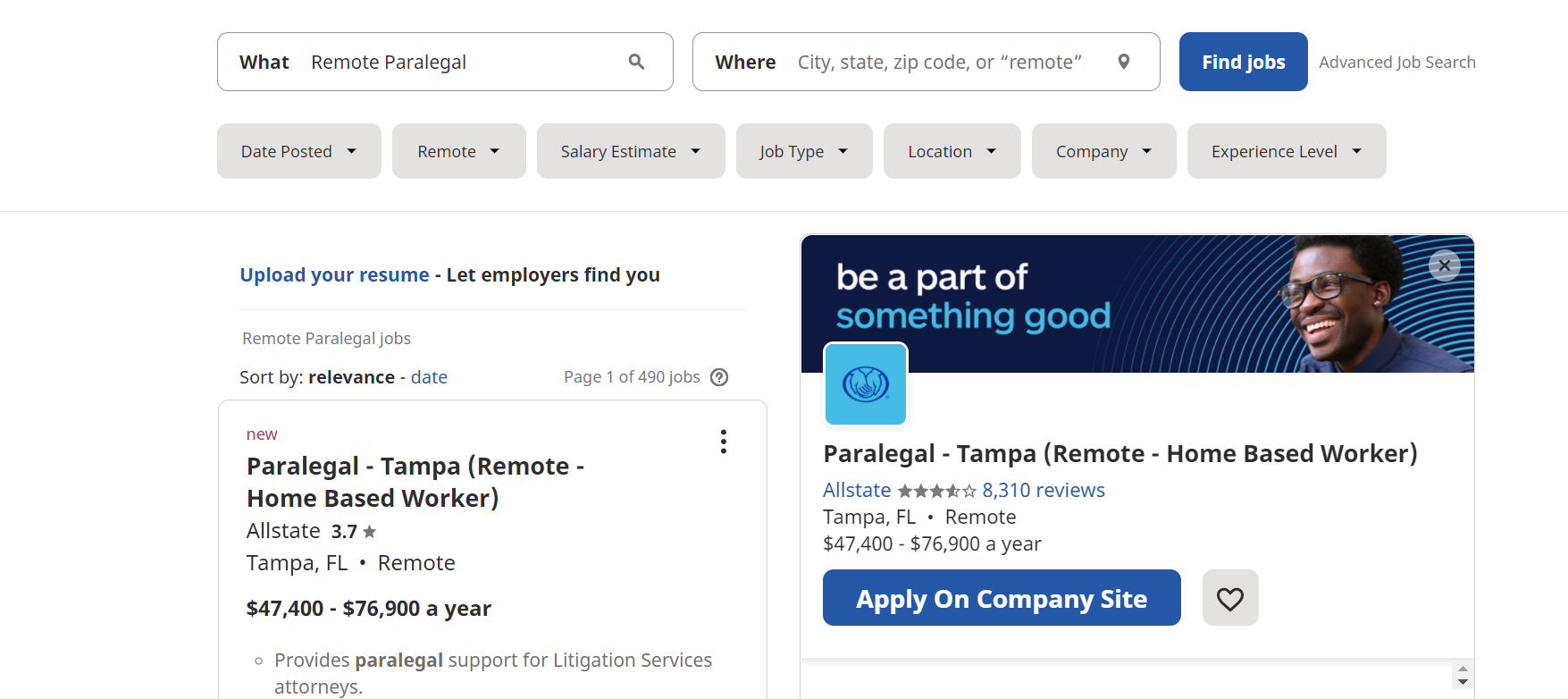Screen dimensions: 1568x699
Task: Expand the Date Posted filter
Action: tap(299, 151)
